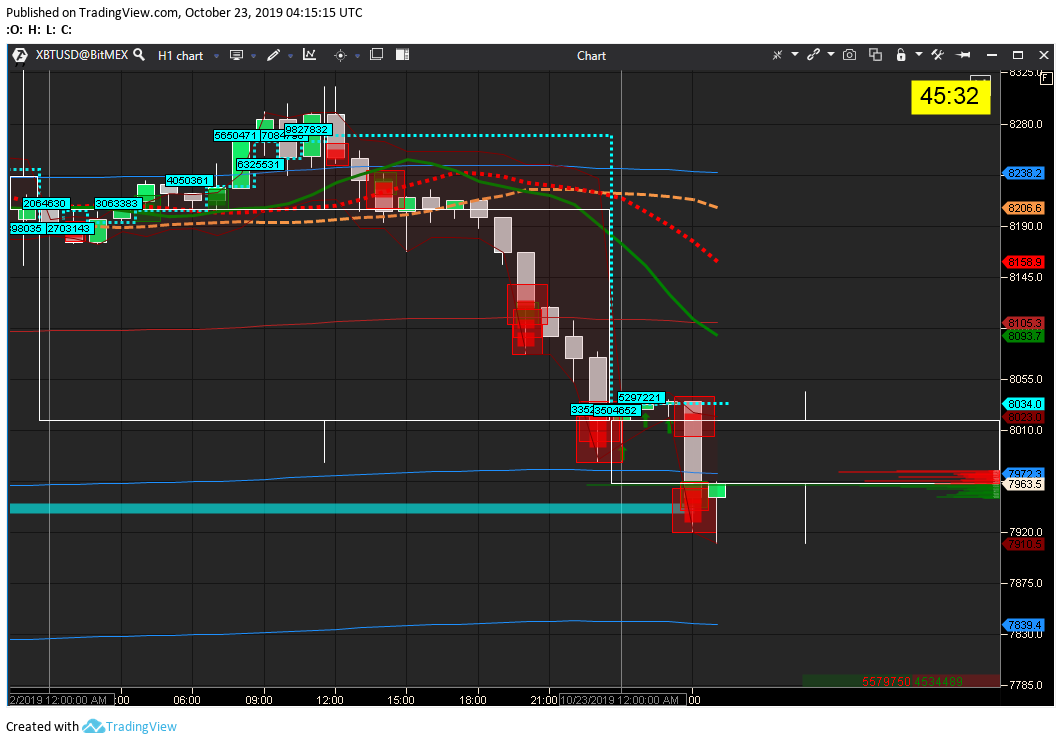Click the 8206.6 orange price label

point(1023,208)
